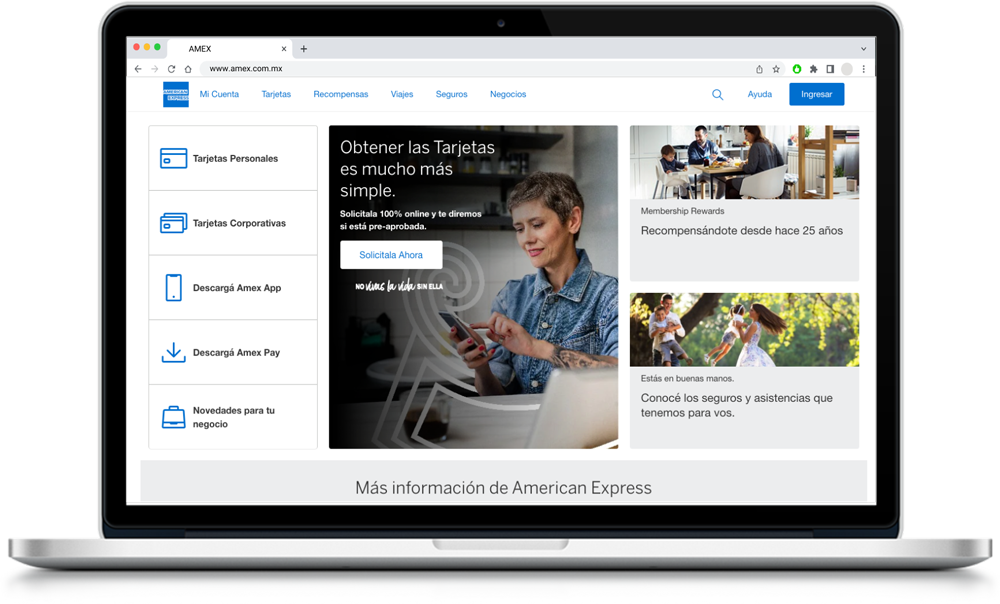
Task: Click the family outdoors insurance image
Action: [744, 330]
